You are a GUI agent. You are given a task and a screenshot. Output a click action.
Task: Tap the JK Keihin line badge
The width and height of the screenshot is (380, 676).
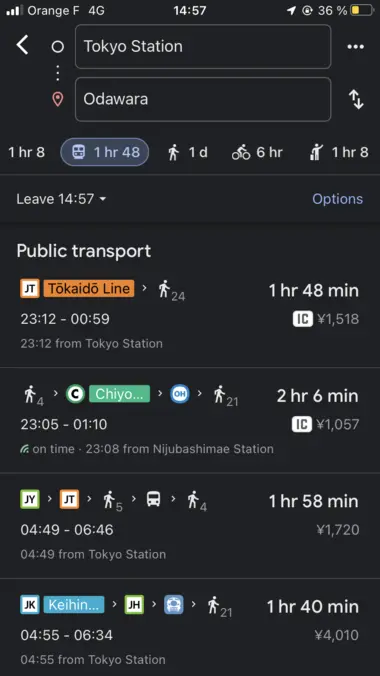coord(30,604)
